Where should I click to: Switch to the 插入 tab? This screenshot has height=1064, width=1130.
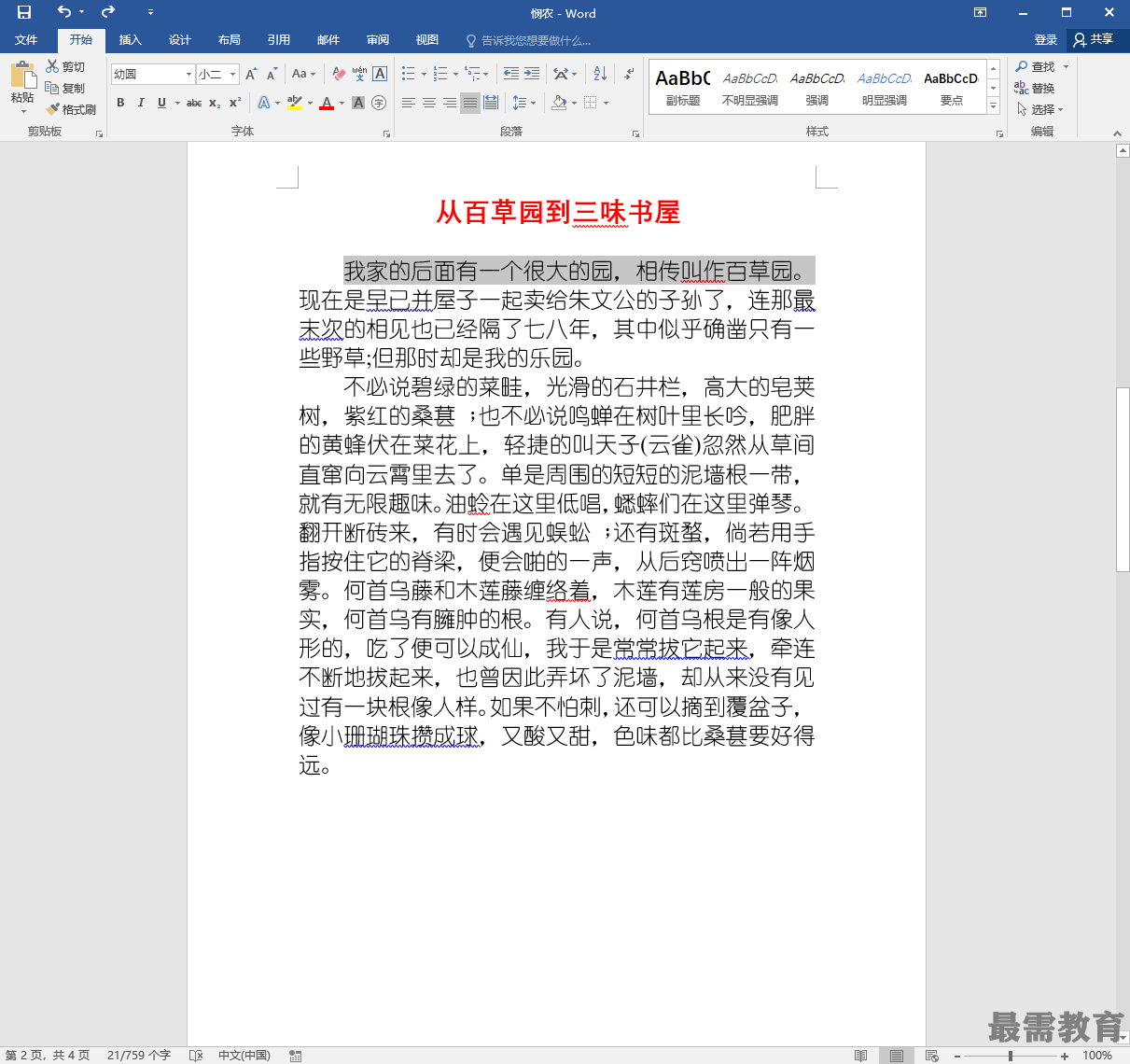click(131, 40)
